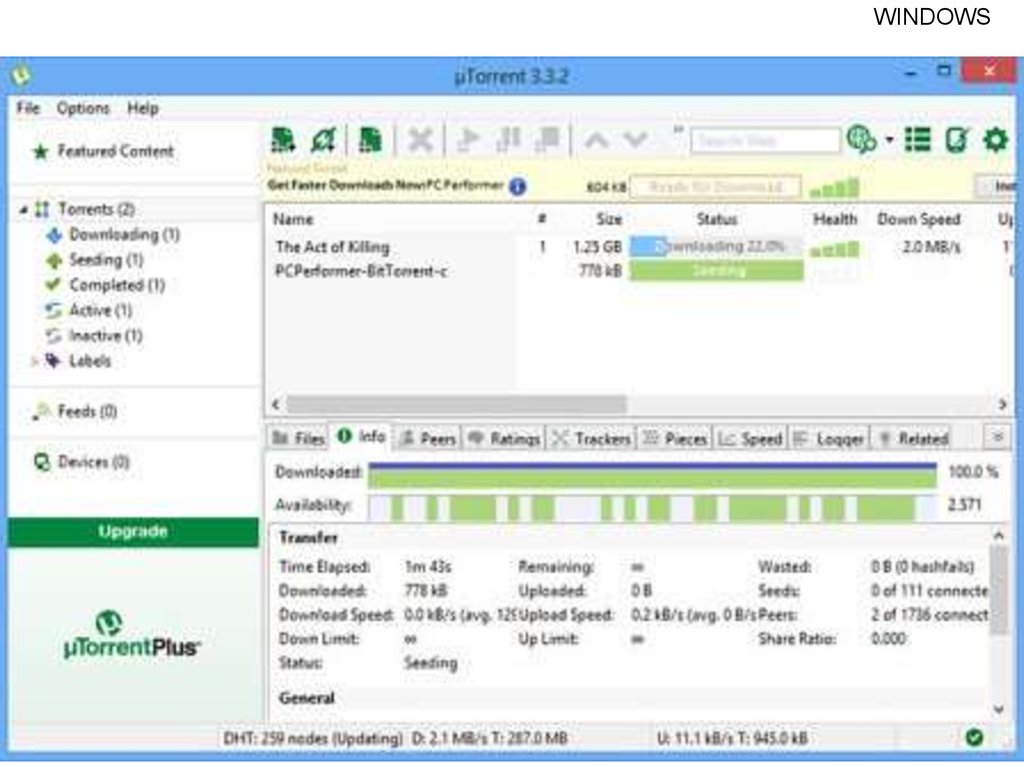
Task: Click the uTorrent logo in the title bar
Action: point(21,74)
